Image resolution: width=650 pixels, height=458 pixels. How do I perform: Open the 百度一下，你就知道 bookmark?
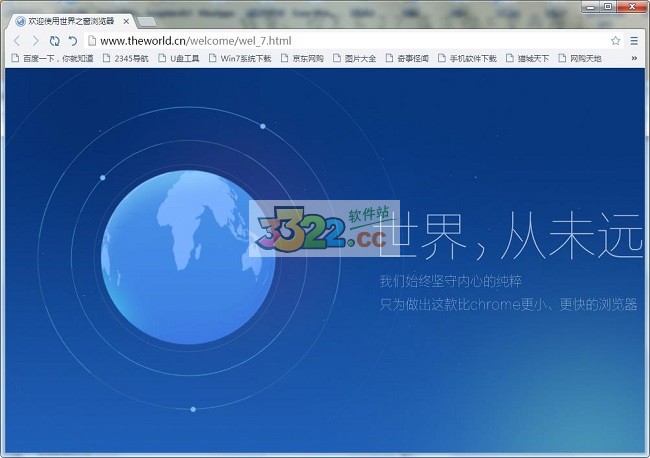52,58
